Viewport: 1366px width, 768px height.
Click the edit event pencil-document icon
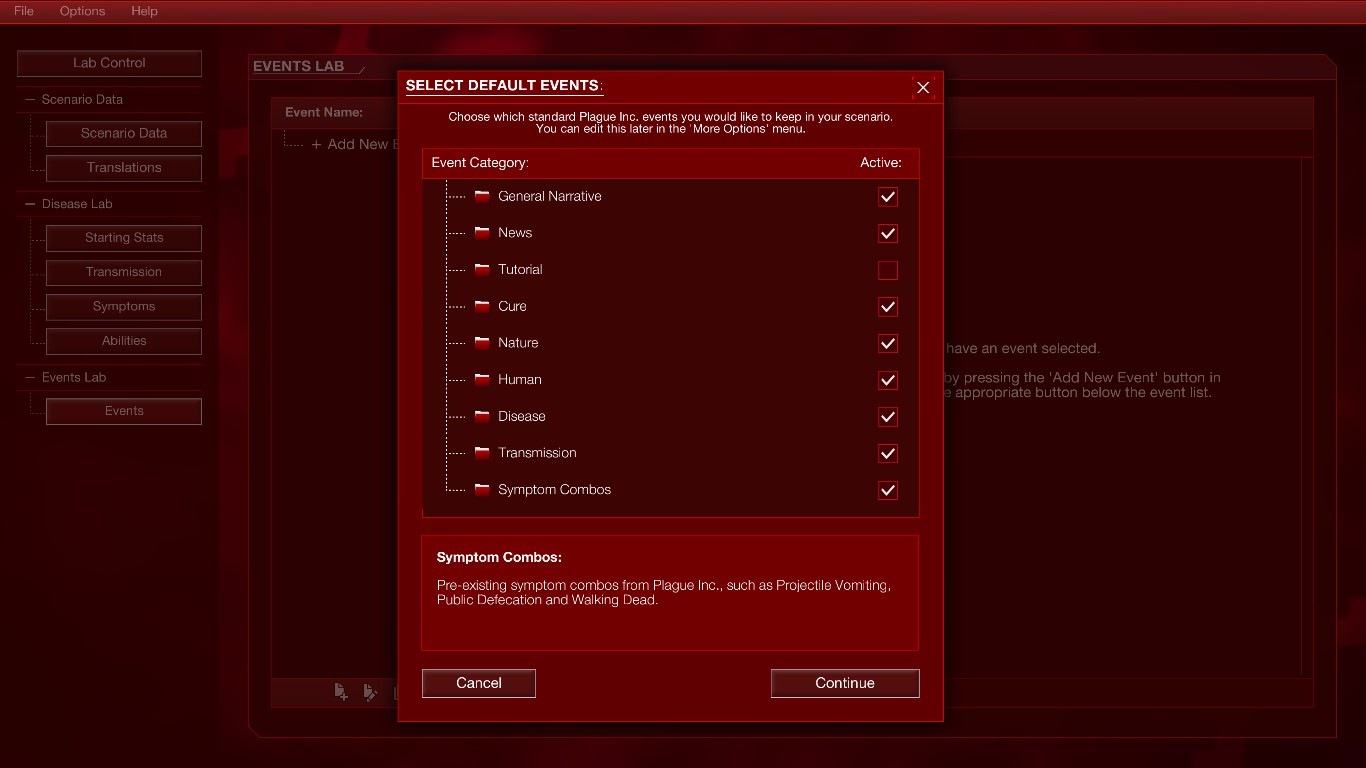coord(370,692)
